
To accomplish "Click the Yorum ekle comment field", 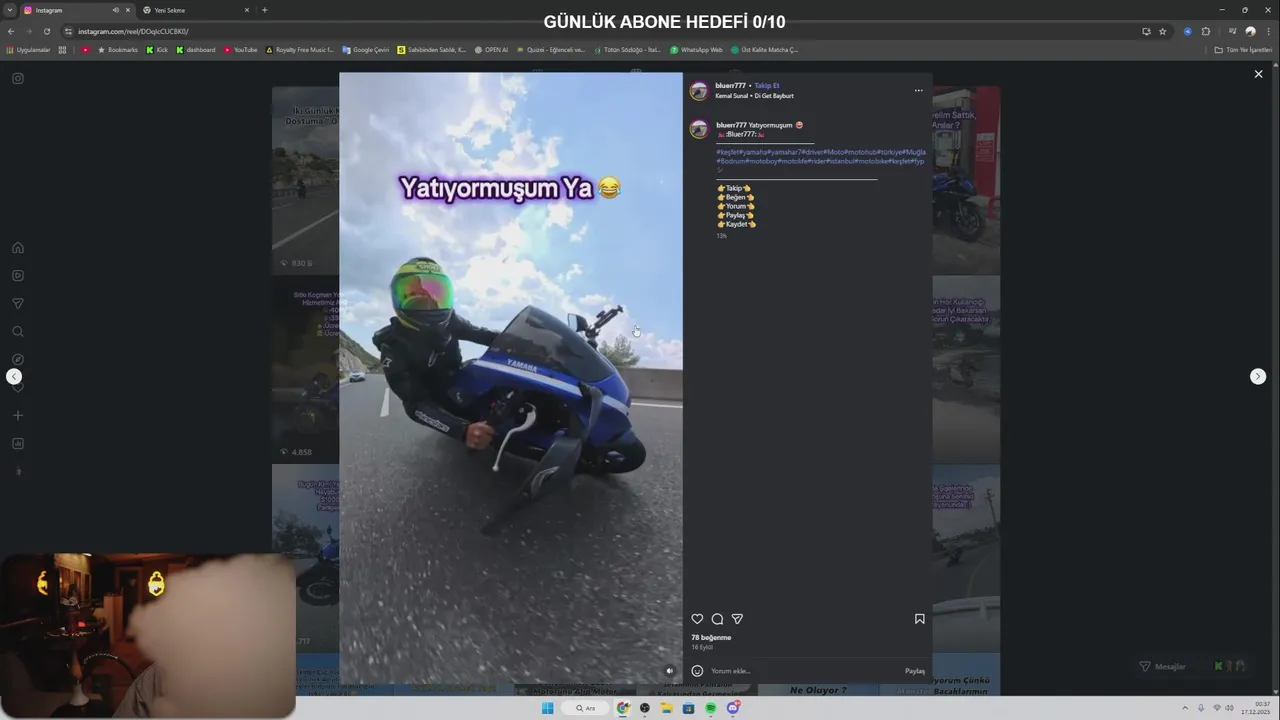I will (x=805, y=671).
